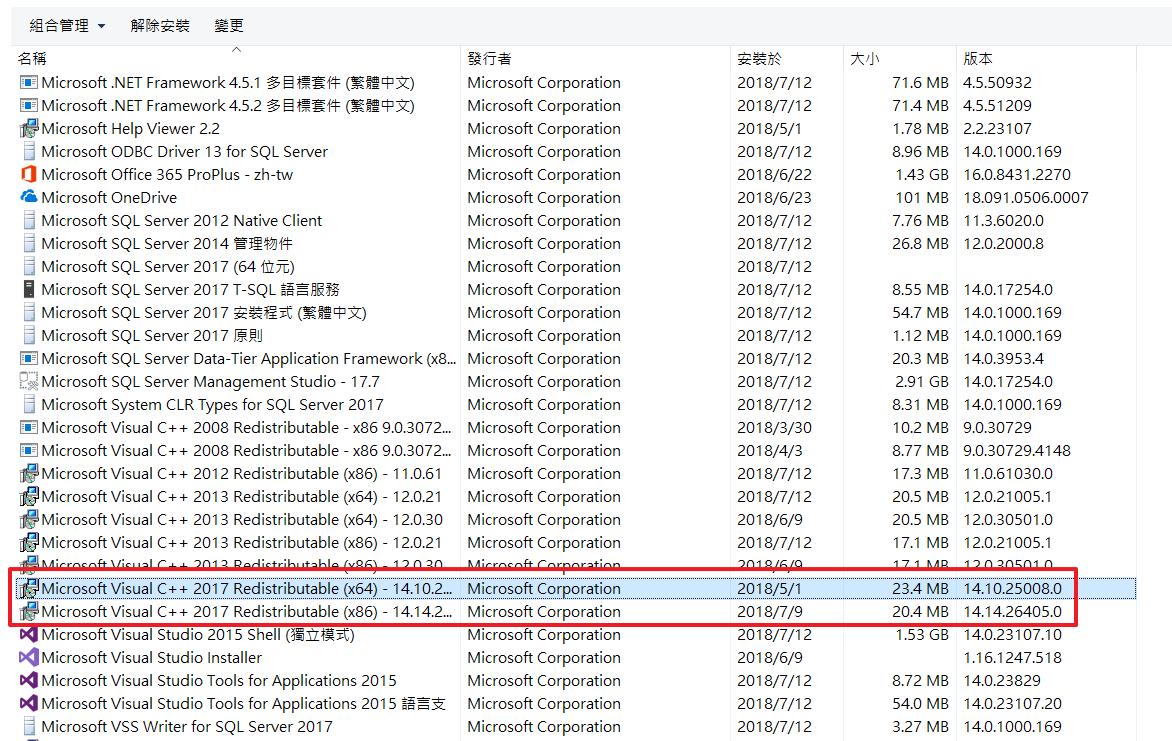Click the Tools for Applications 2015 語言支 icon
Screen dimensions: 1172x741
(x=28, y=704)
